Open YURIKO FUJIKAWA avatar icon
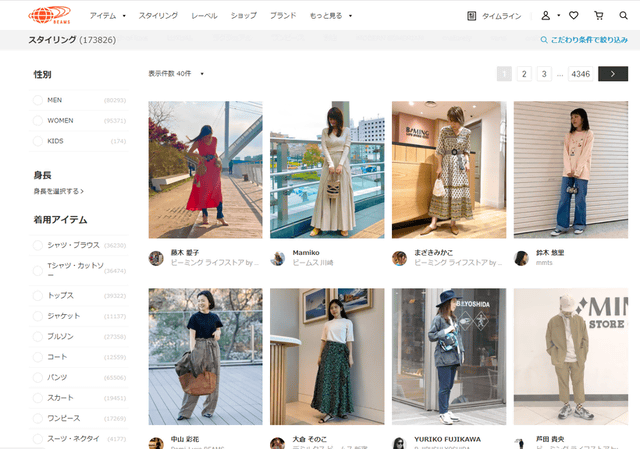The image size is (640, 449). (x=399, y=443)
